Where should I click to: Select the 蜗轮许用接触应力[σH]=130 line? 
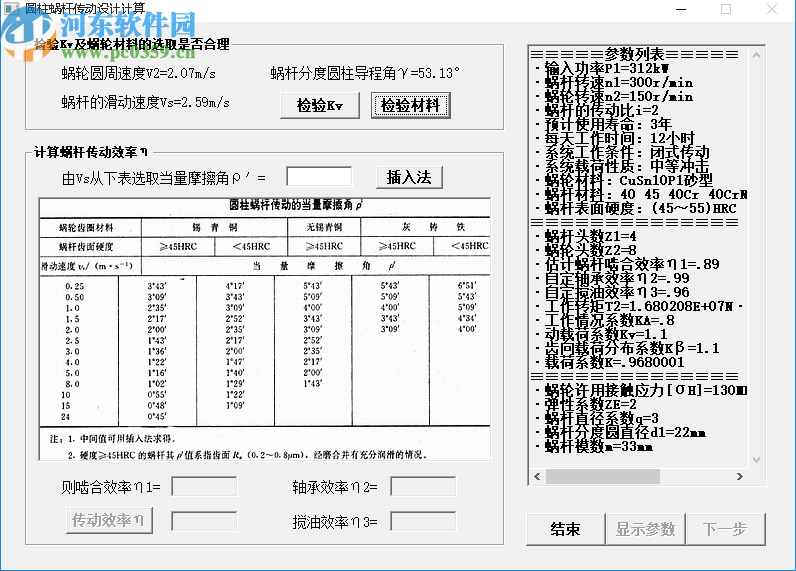641,390
